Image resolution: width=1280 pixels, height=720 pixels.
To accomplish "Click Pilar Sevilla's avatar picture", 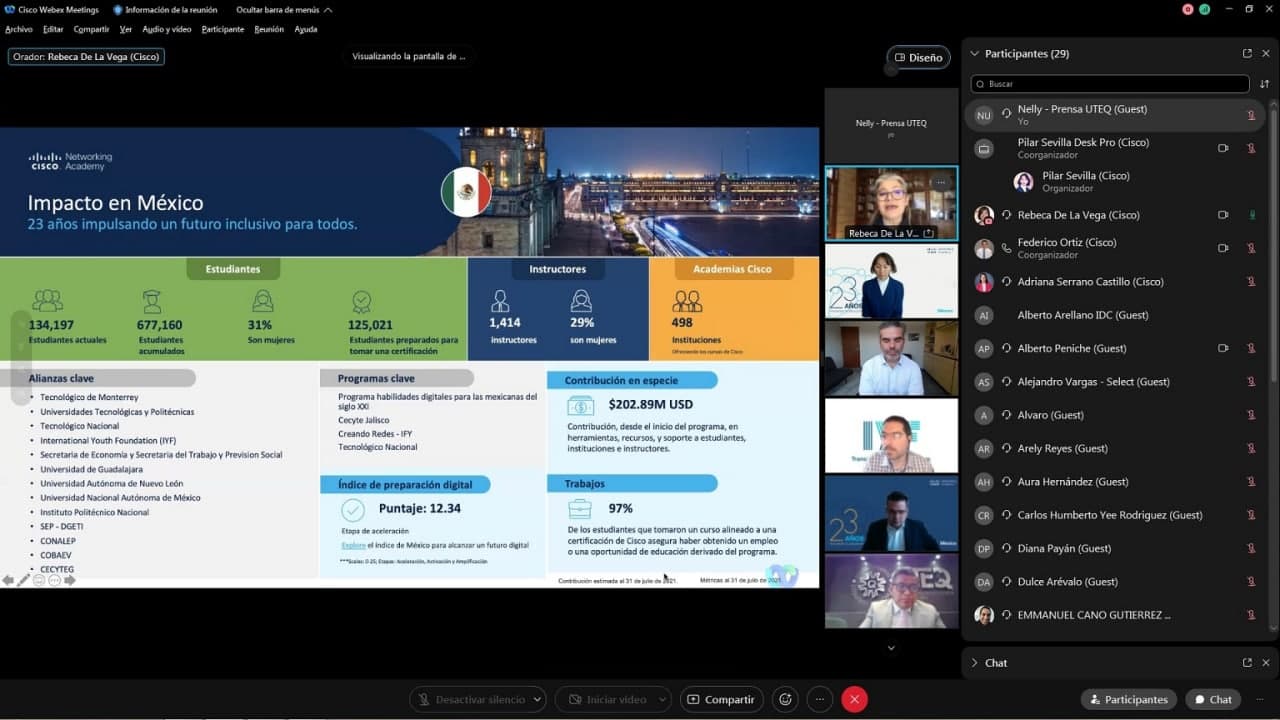I will (x=1023, y=182).
